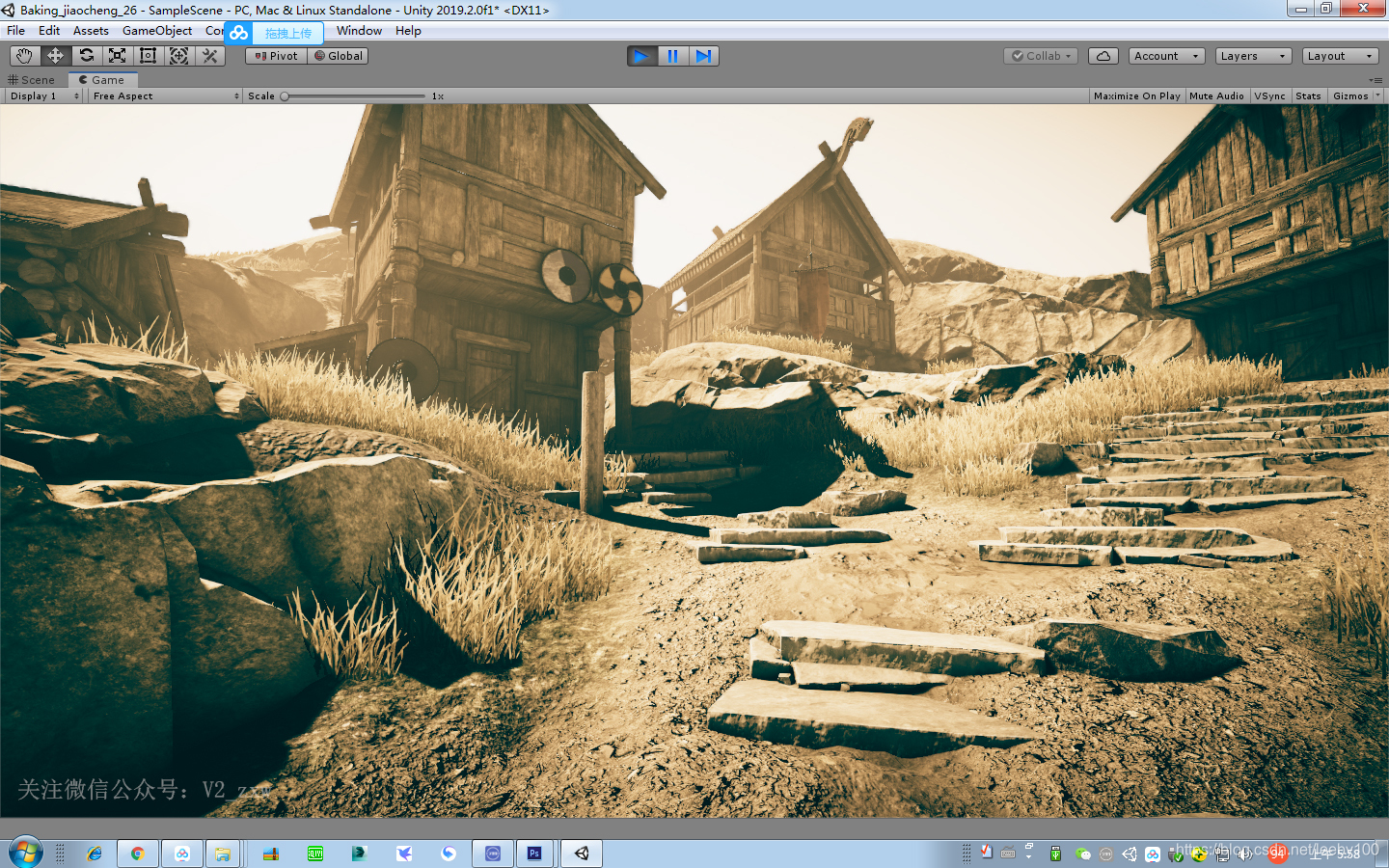Open the Collab dropdown
The height and width of the screenshot is (868, 1389).
point(1041,56)
